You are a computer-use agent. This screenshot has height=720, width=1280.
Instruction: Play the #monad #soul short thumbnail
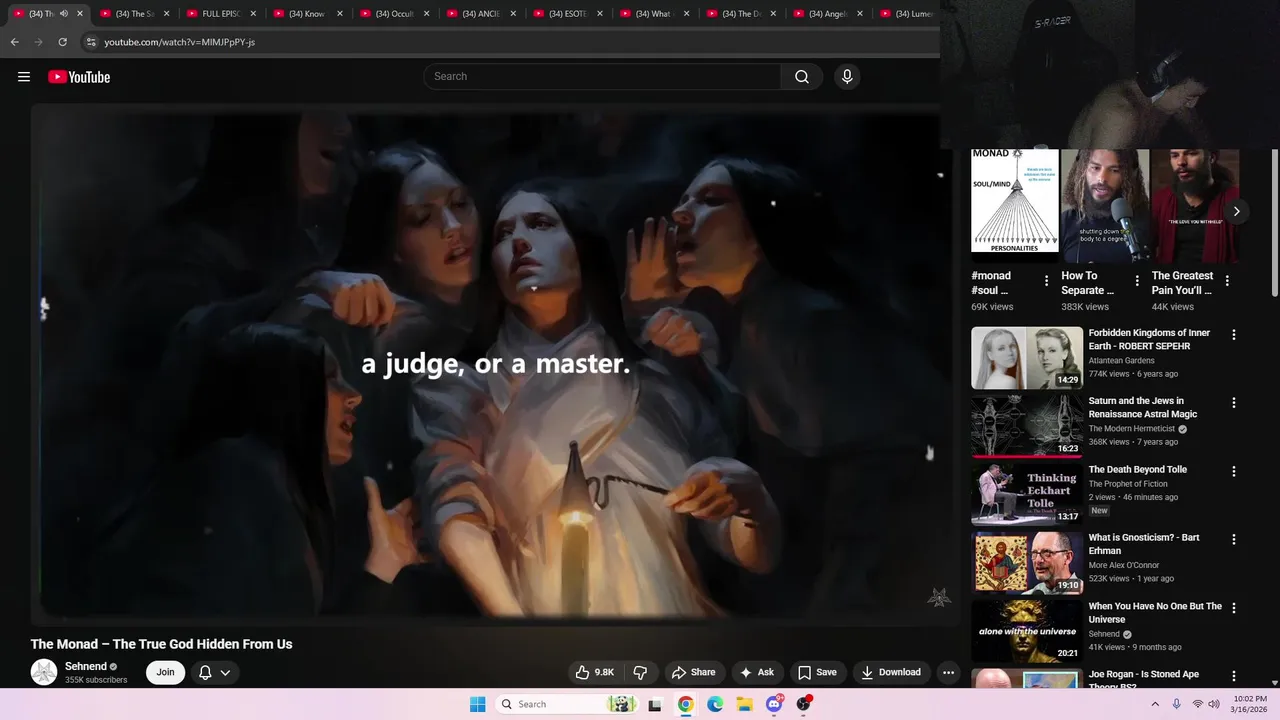[1015, 206]
